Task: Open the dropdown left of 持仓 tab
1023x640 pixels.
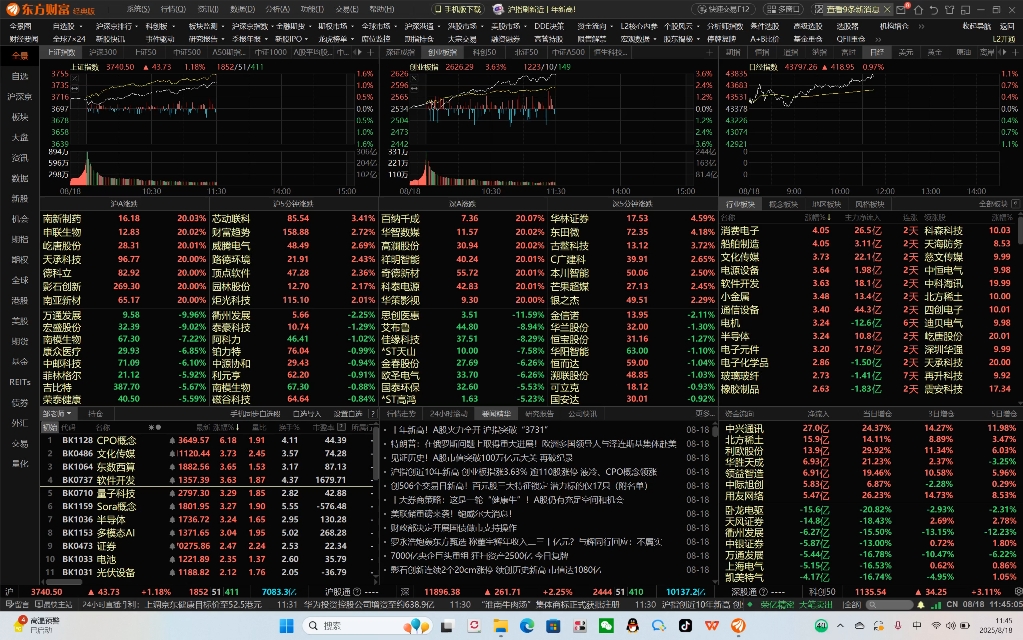Action: pyautogui.click(x=57, y=414)
